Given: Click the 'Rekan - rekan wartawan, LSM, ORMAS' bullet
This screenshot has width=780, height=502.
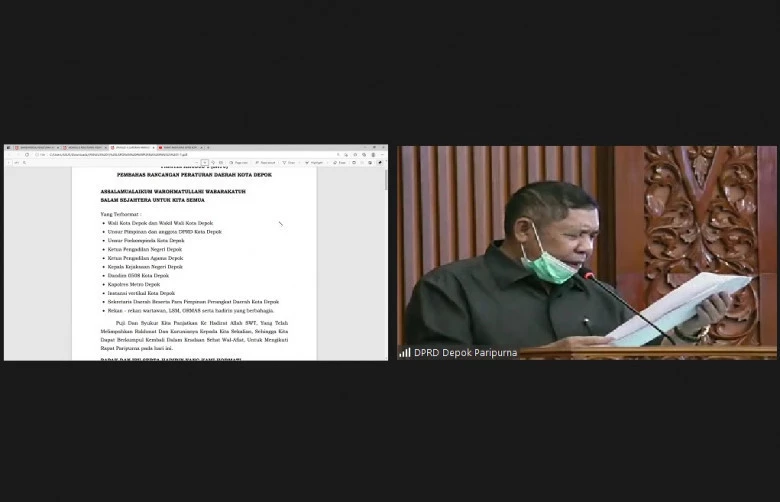Looking at the screenshot, I should coord(191,310).
